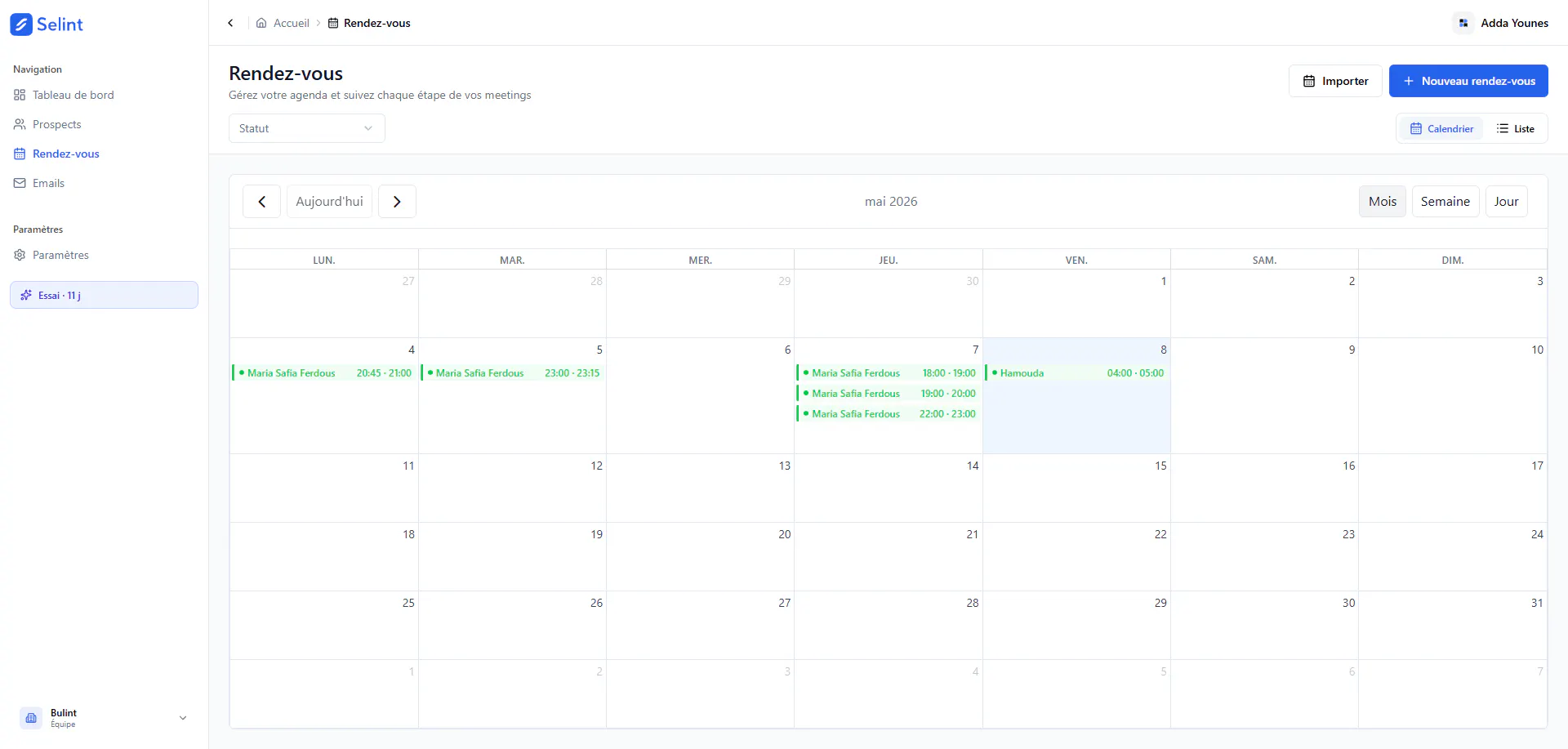Click day number 12 in calendar

[596, 466]
